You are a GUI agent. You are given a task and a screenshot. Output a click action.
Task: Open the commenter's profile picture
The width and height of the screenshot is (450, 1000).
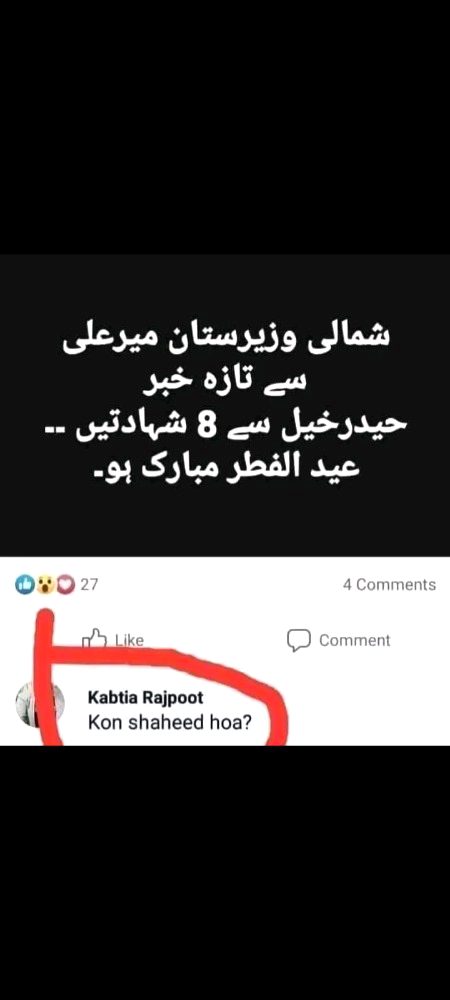[40, 705]
